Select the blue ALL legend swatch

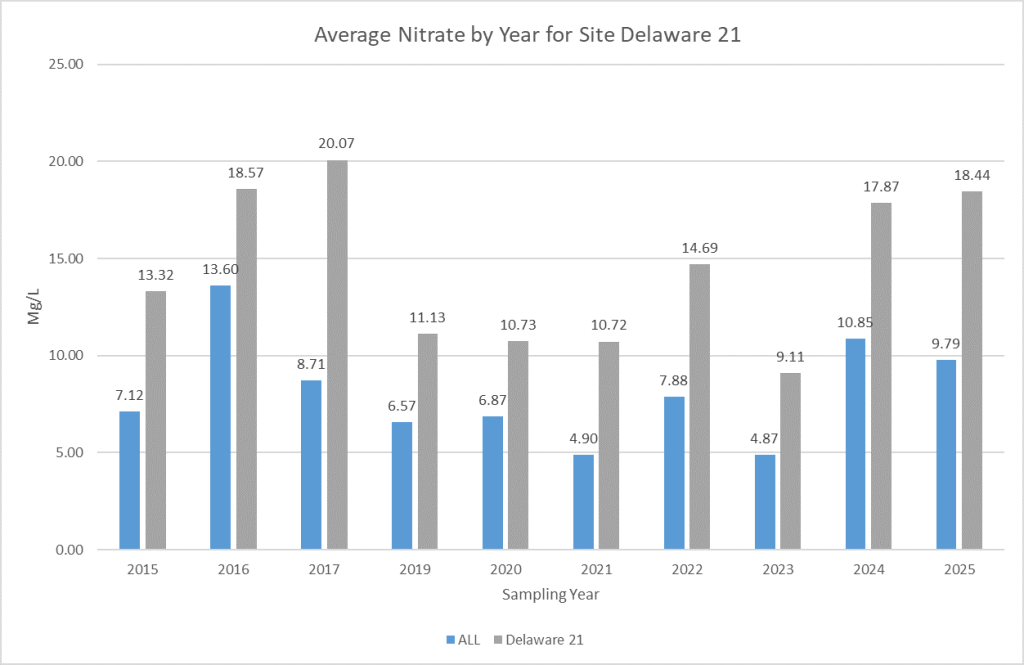pyautogui.click(x=449, y=639)
